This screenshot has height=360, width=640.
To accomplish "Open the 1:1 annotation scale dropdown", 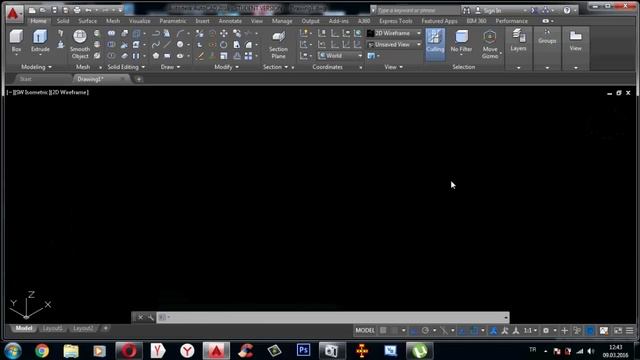I will 530,331.
